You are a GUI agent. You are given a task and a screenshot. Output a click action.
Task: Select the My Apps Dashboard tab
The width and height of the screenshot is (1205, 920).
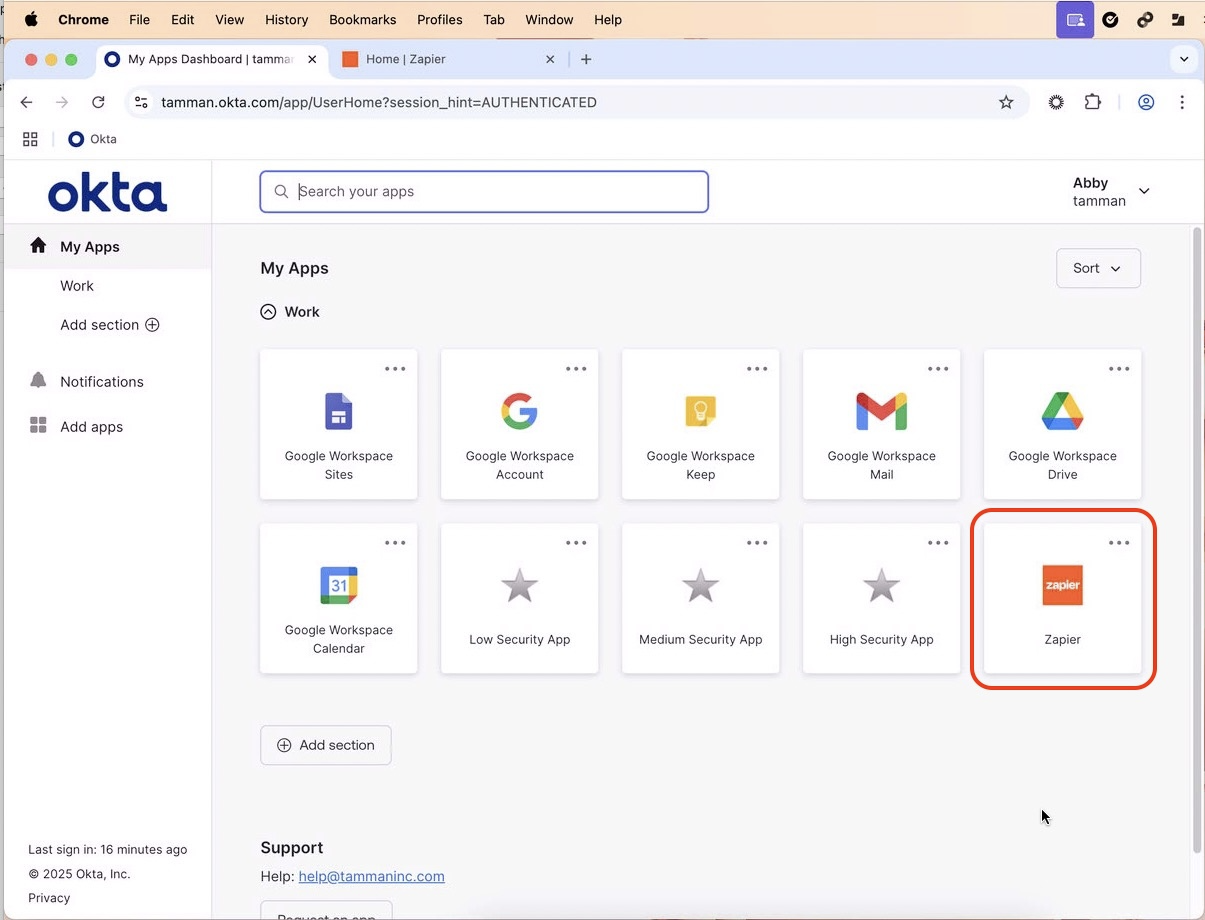click(212, 59)
